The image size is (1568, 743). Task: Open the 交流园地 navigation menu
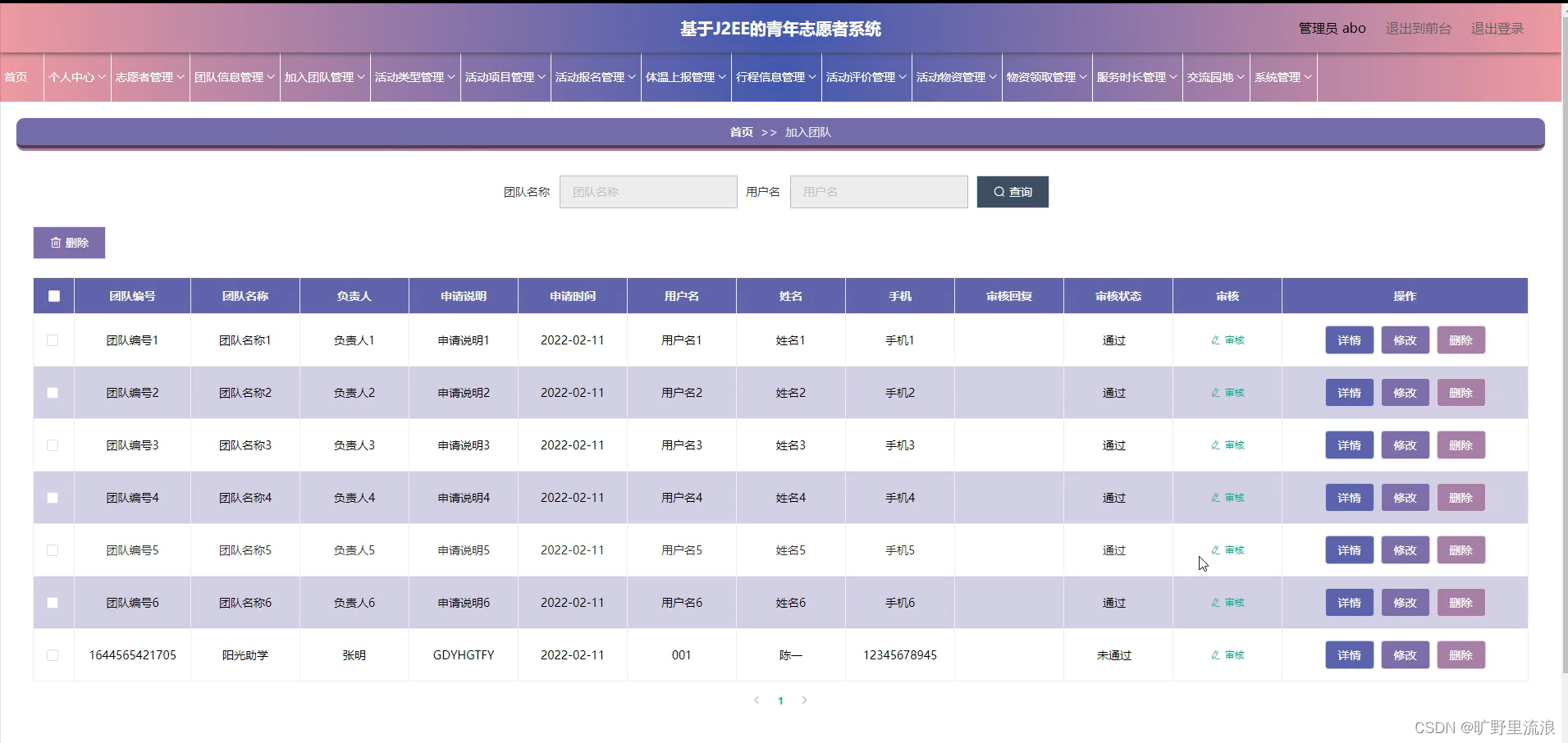(1216, 76)
